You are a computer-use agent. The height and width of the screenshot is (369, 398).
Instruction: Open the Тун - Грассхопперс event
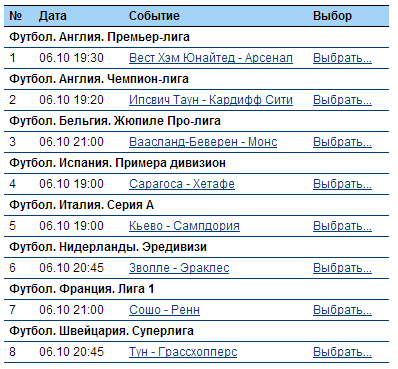click(183, 352)
